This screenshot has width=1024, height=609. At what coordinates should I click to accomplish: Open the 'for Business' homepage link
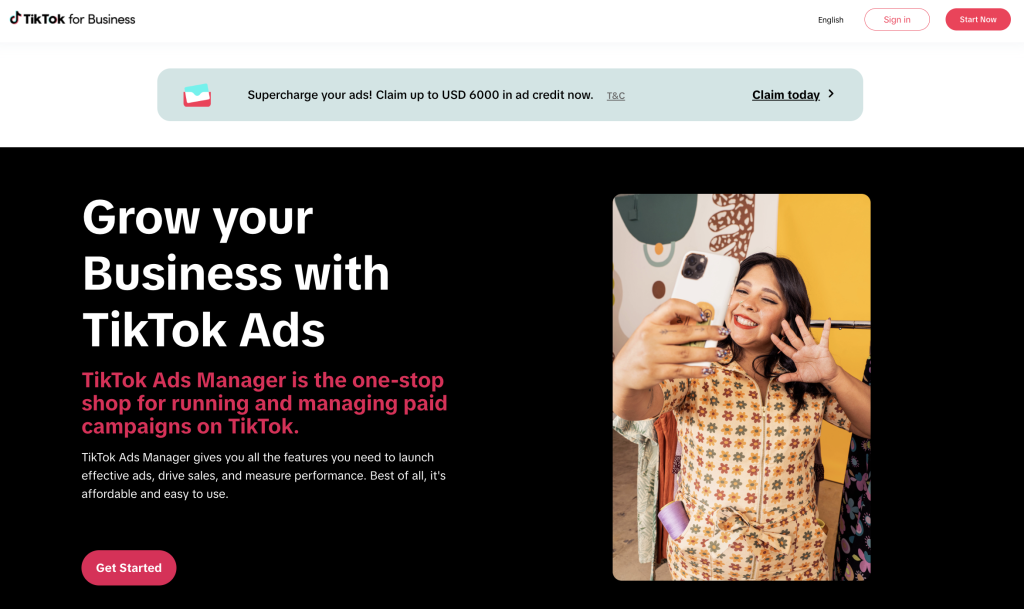point(102,19)
